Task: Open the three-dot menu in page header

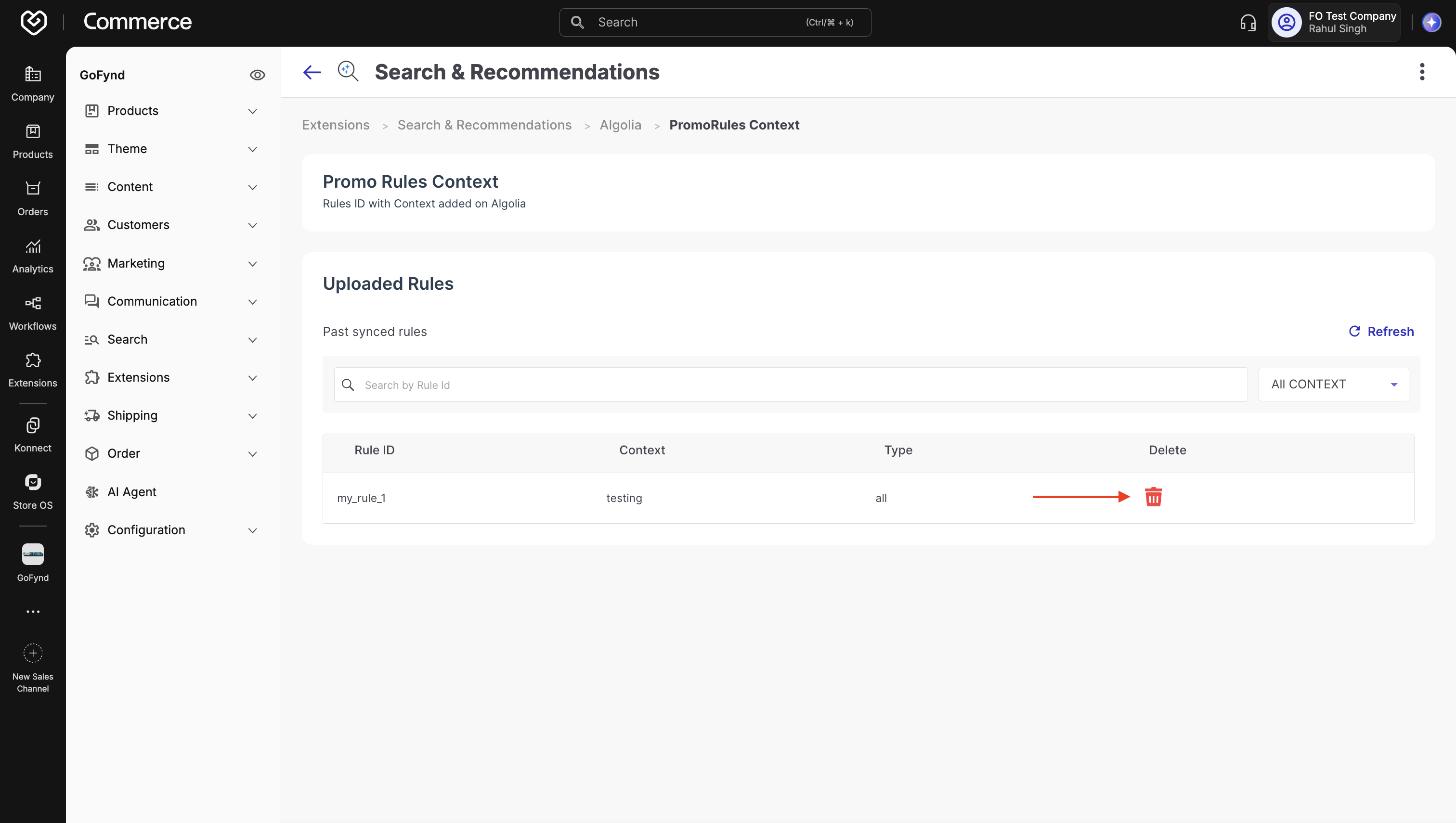Action: (1422, 72)
